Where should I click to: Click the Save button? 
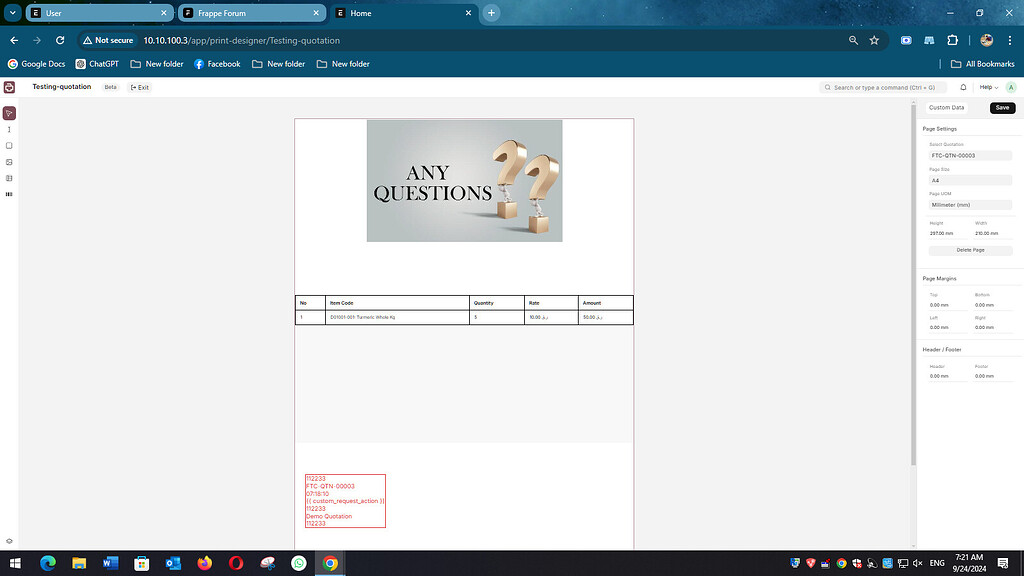coord(1002,107)
